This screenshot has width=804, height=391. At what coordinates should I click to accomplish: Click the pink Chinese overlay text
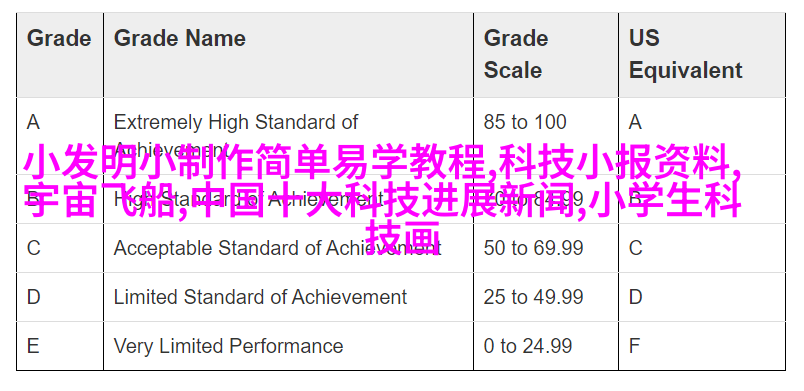(383, 197)
